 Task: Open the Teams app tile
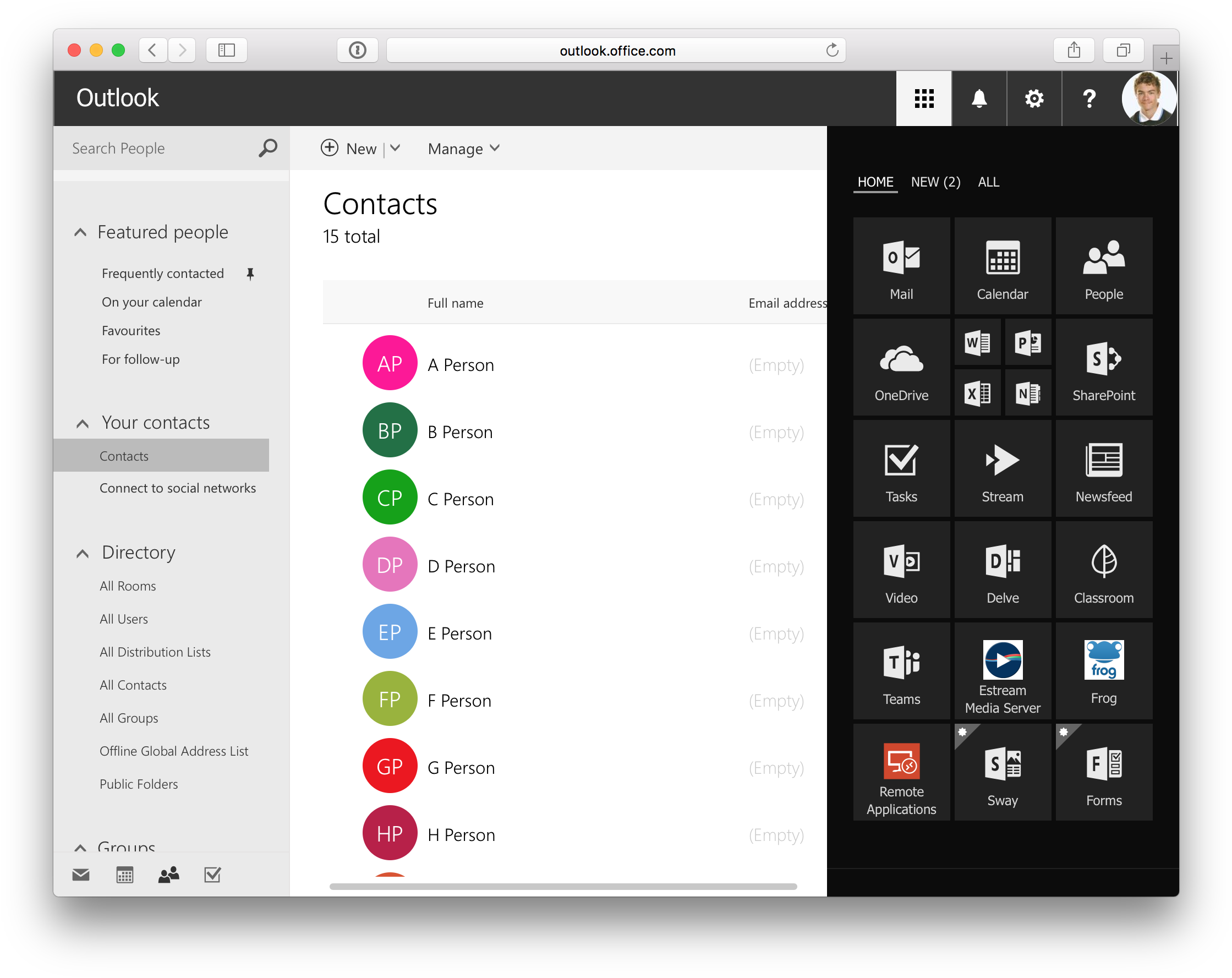point(901,671)
